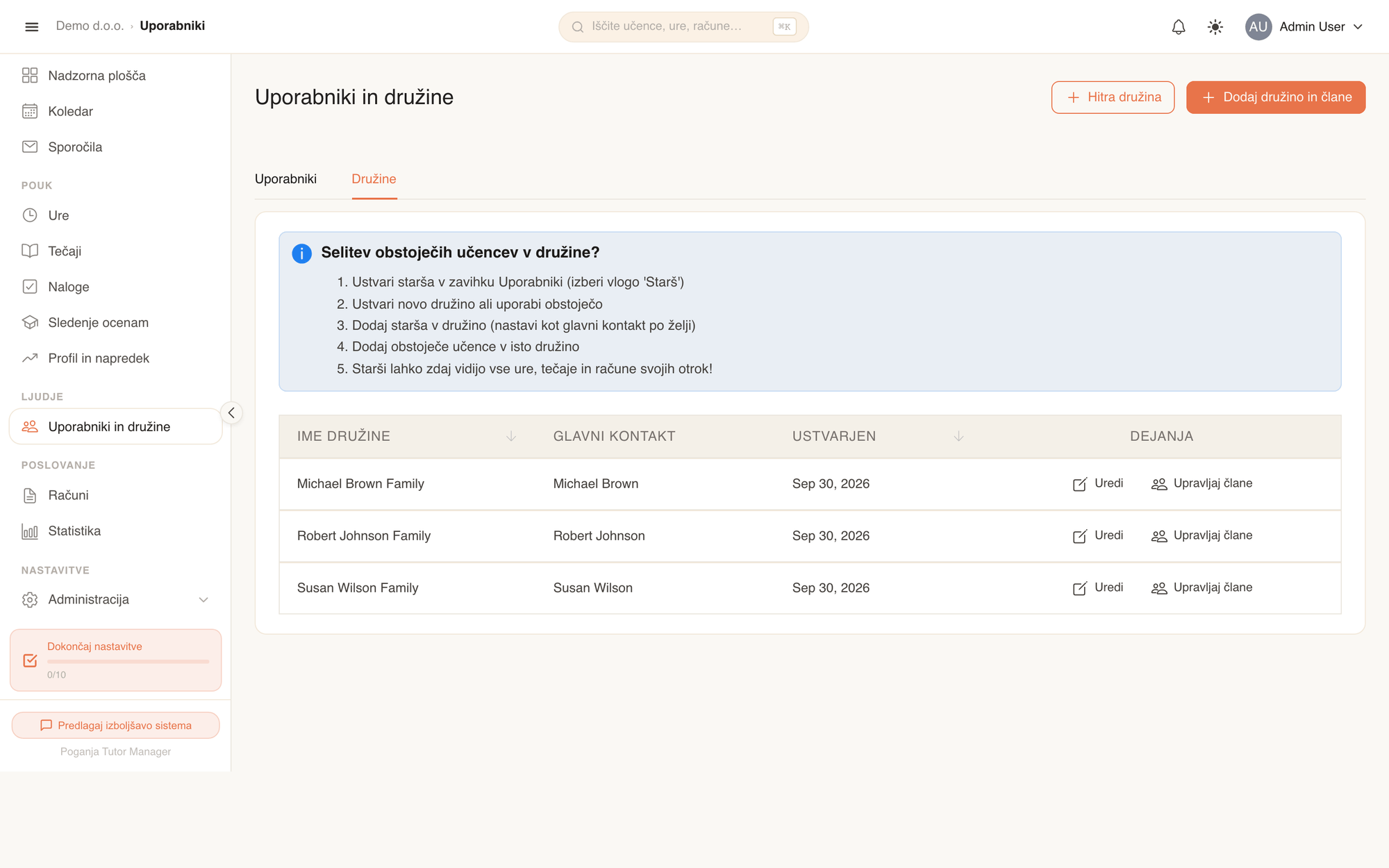Viewport: 1389px width, 868px height.
Task: Select Uporabniki in družine sidebar item
Action: pyautogui.click(x=115, y=426)
